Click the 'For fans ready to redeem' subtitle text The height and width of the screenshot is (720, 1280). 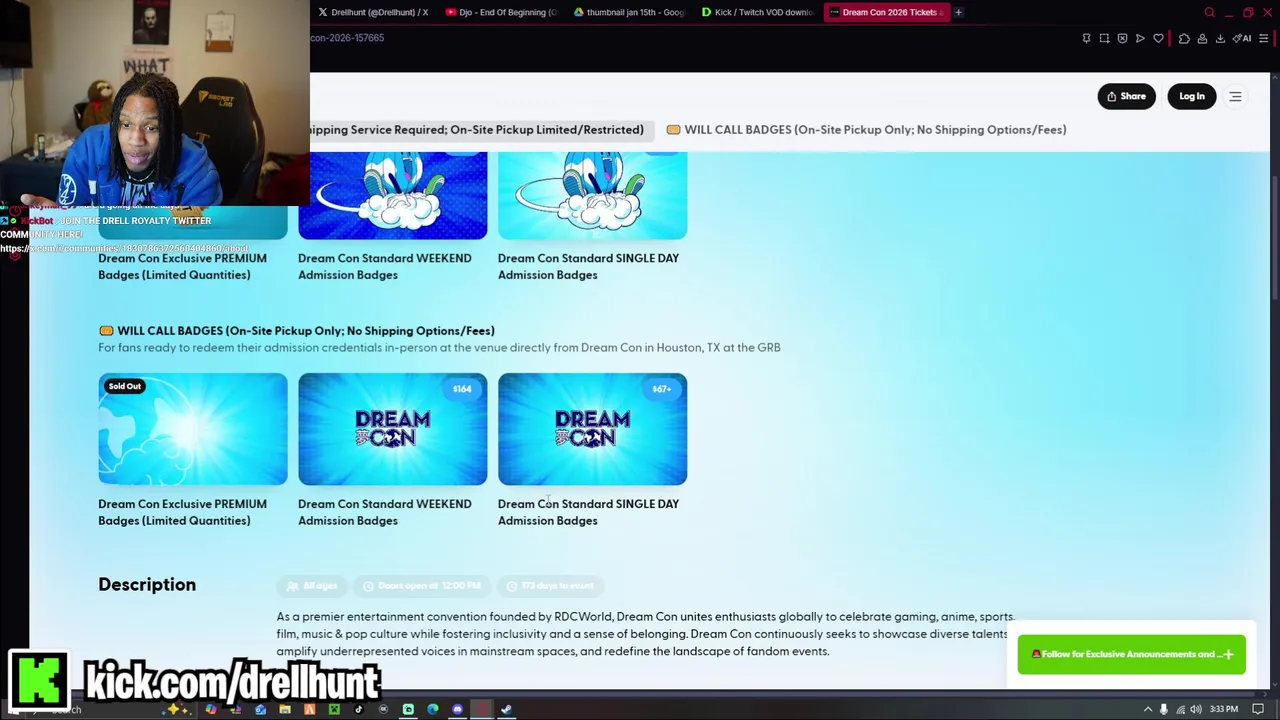(x=439, y=348)
